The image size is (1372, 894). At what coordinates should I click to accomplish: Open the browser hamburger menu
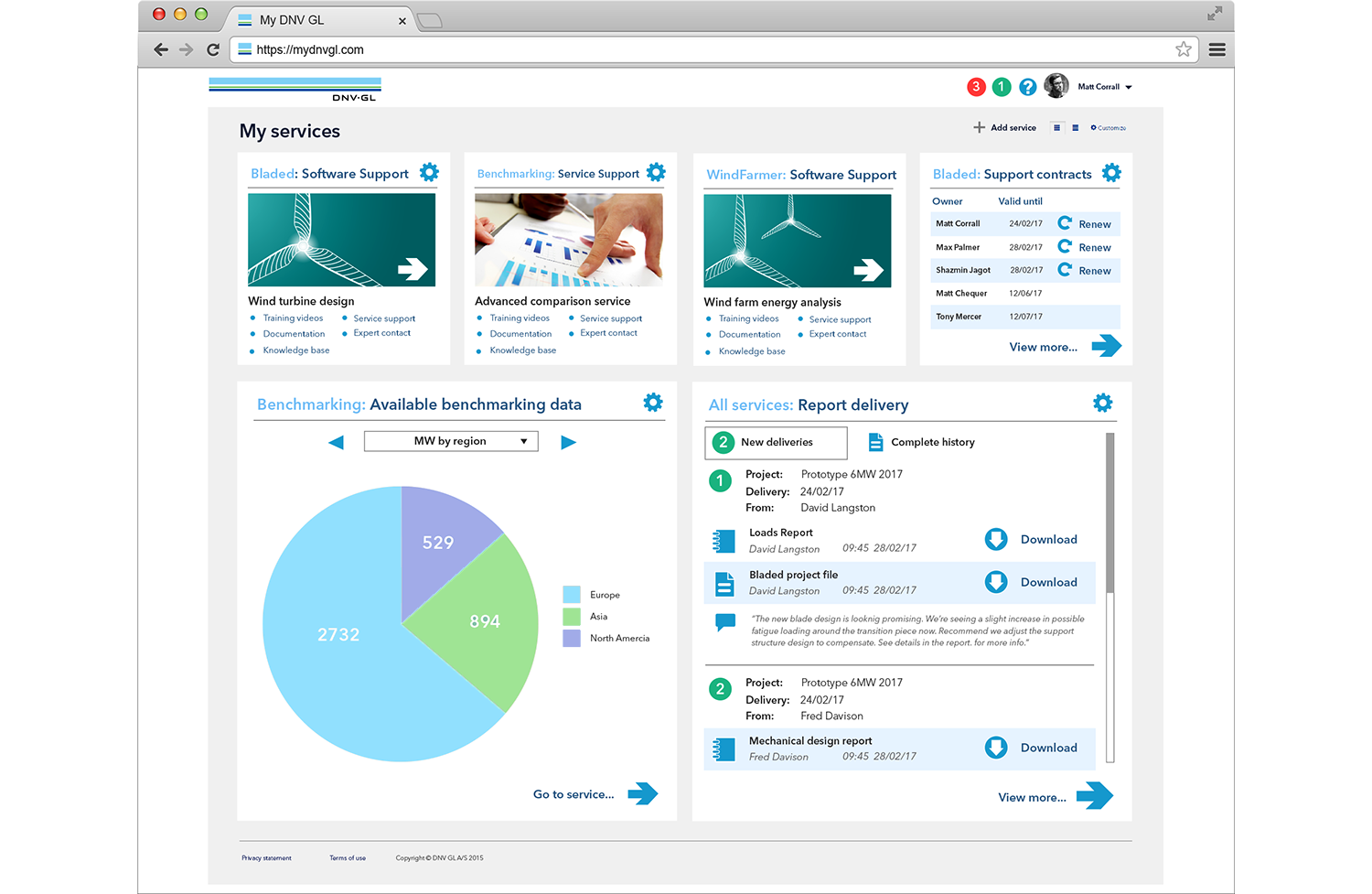1217,50
